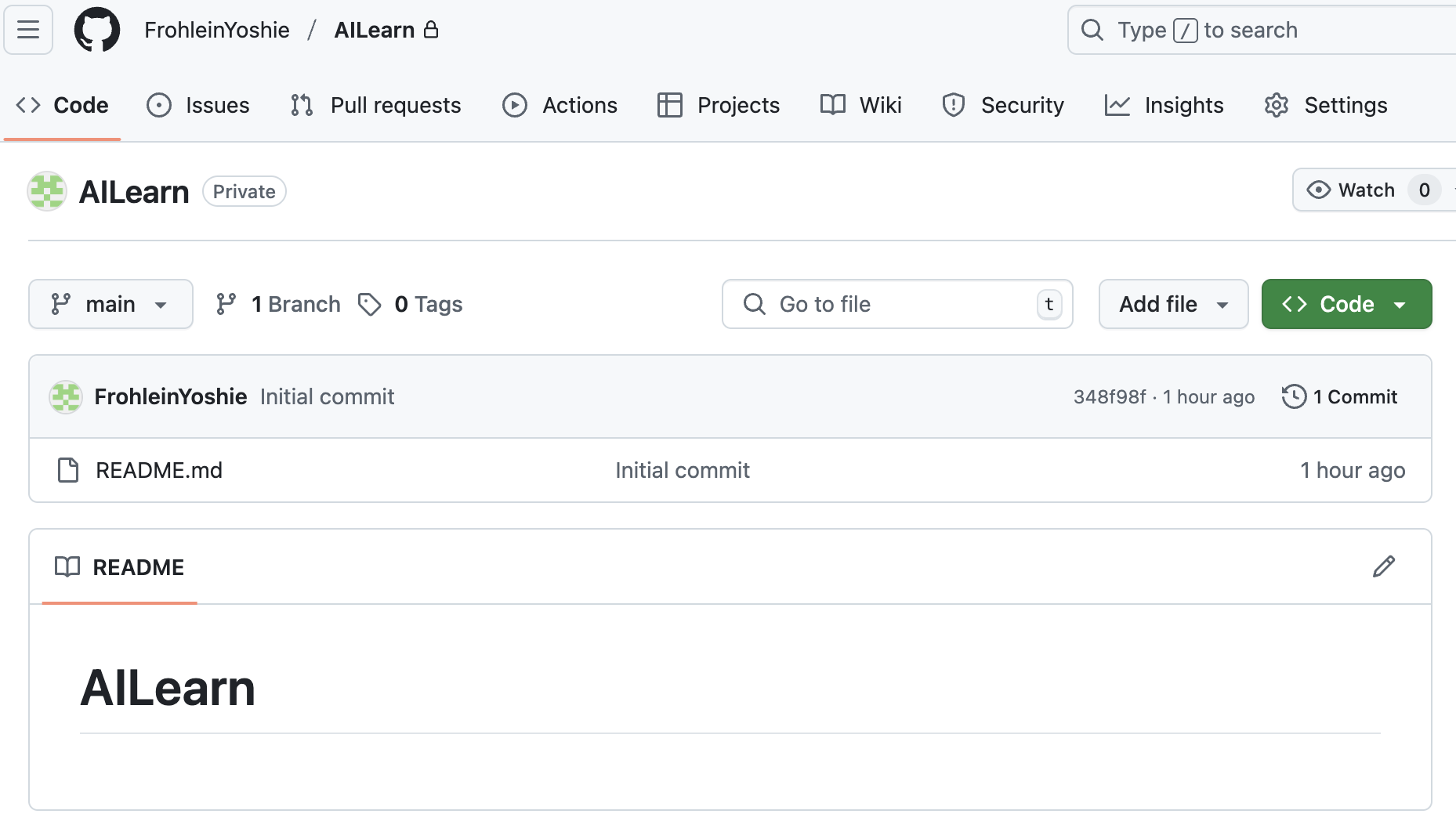Click the AILearn repository name in breadcrumb

click(x=374, y=30)
